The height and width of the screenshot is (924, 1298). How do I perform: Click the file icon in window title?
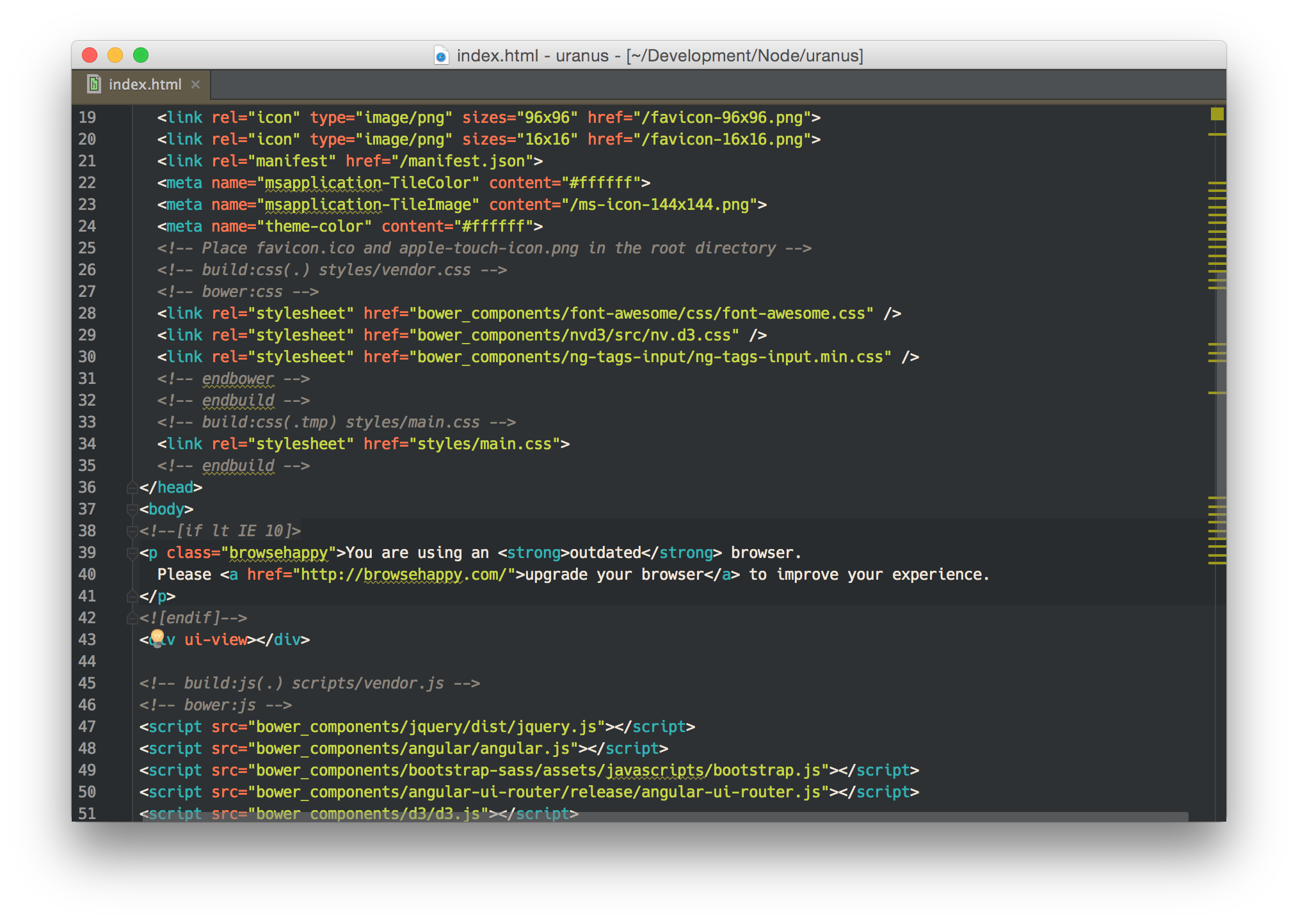[441, 56]
